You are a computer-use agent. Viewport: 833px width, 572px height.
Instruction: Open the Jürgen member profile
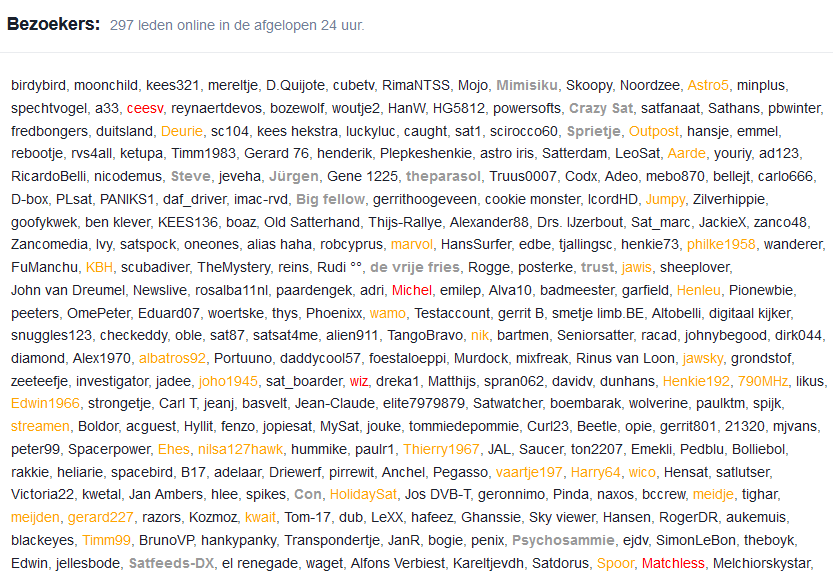pyautogui.click(x=294, y=176)
